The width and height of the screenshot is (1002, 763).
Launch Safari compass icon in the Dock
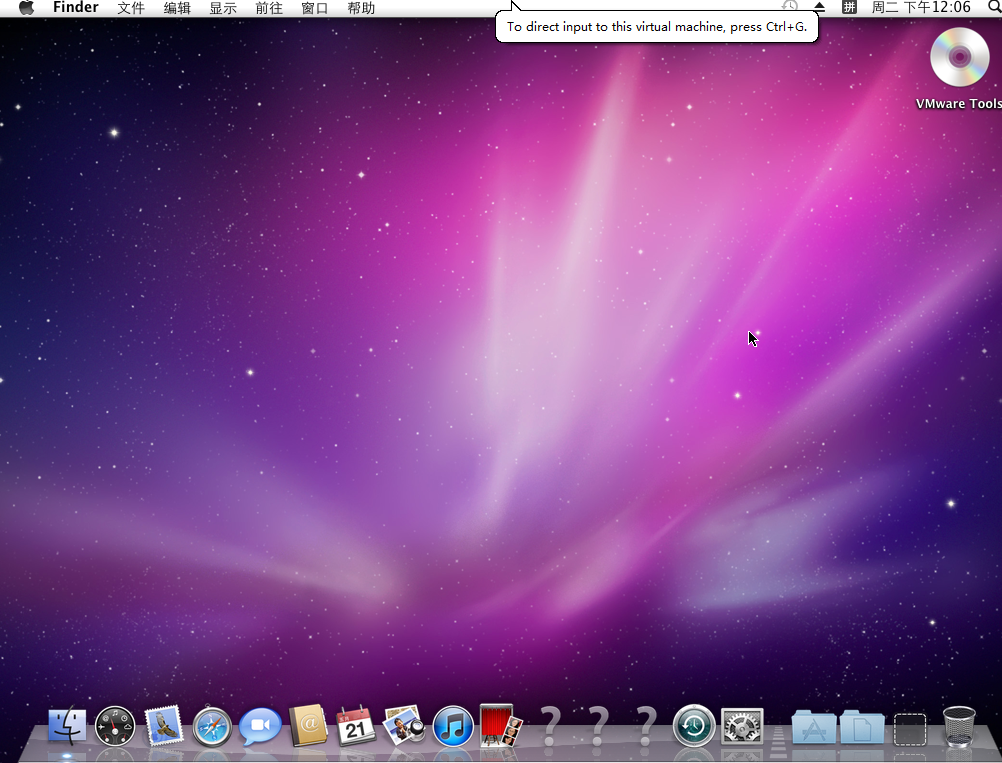[x=212, y=727]
